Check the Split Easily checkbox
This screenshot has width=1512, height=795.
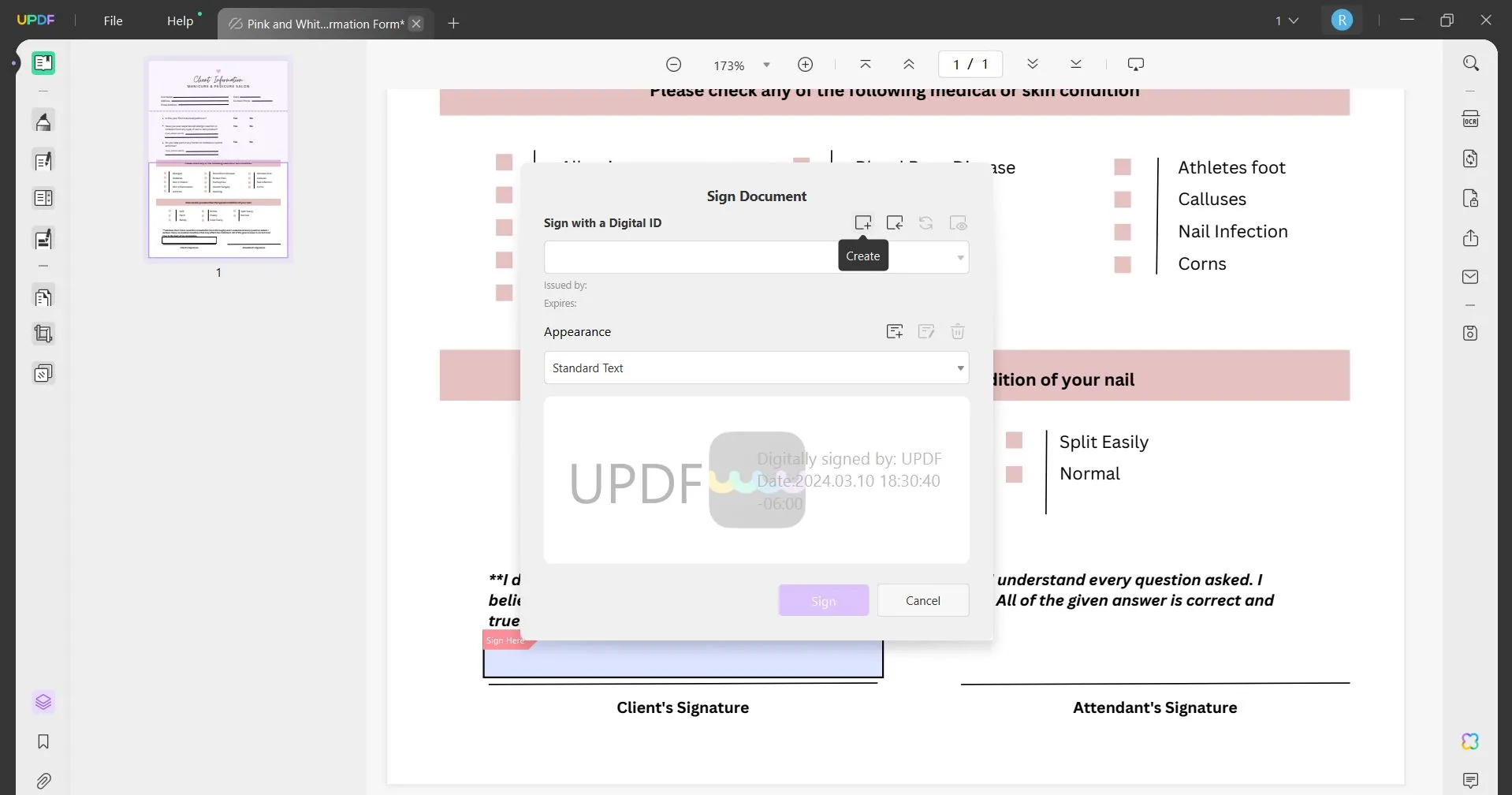(1015, 440)
